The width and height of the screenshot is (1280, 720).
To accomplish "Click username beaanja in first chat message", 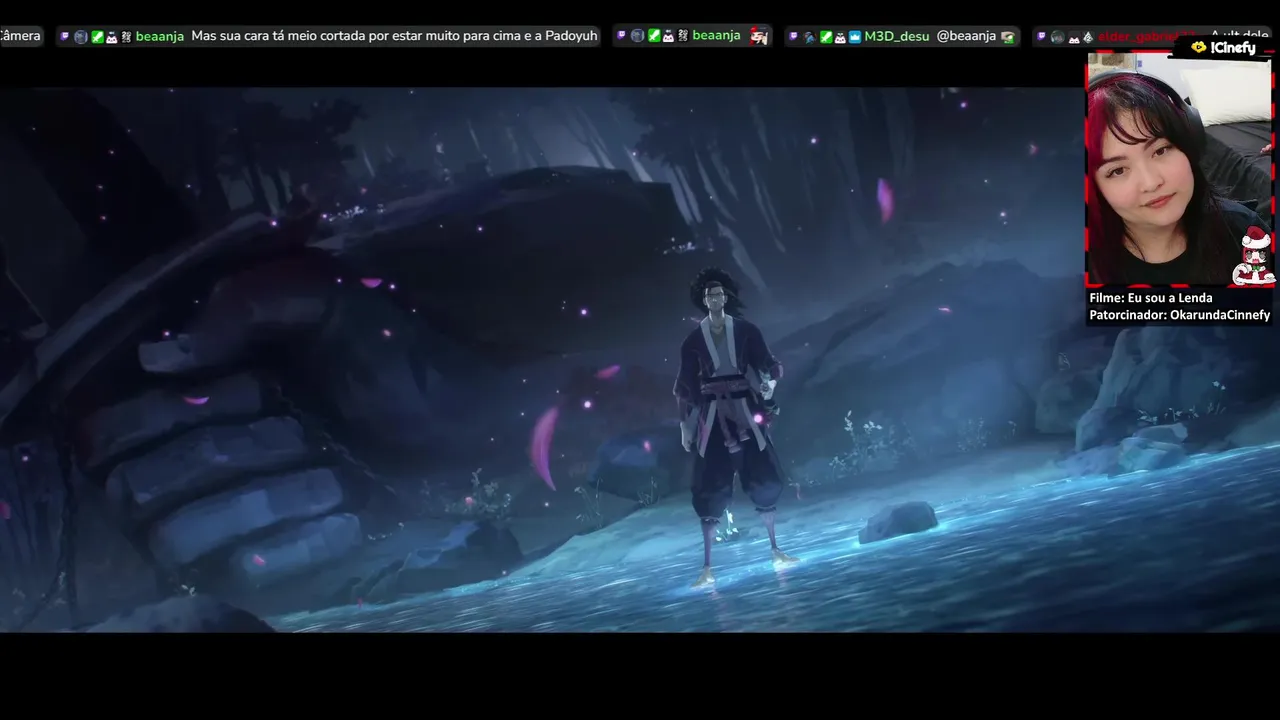I will (160, 36).
